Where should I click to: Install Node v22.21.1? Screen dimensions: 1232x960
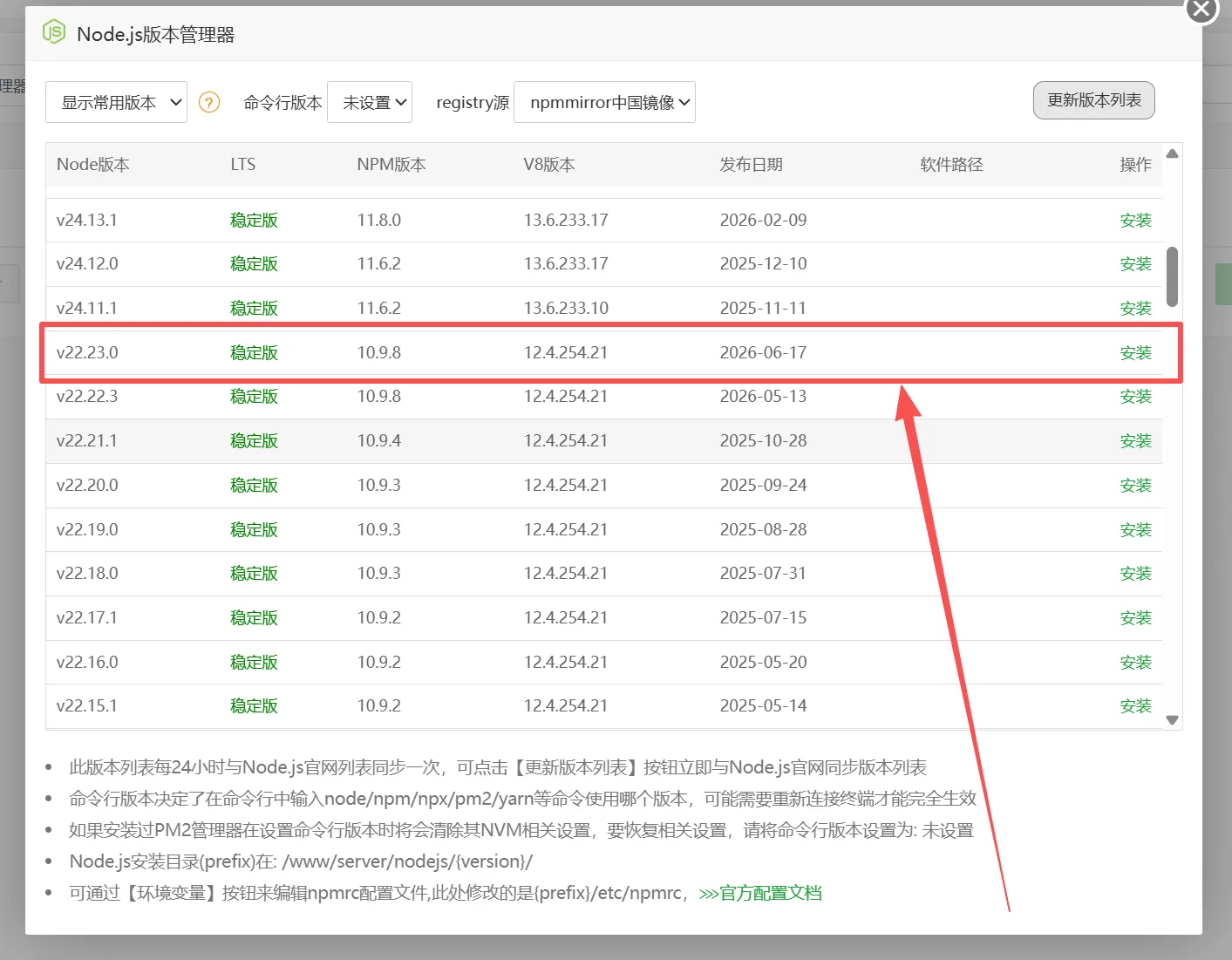pos(1136,441)
